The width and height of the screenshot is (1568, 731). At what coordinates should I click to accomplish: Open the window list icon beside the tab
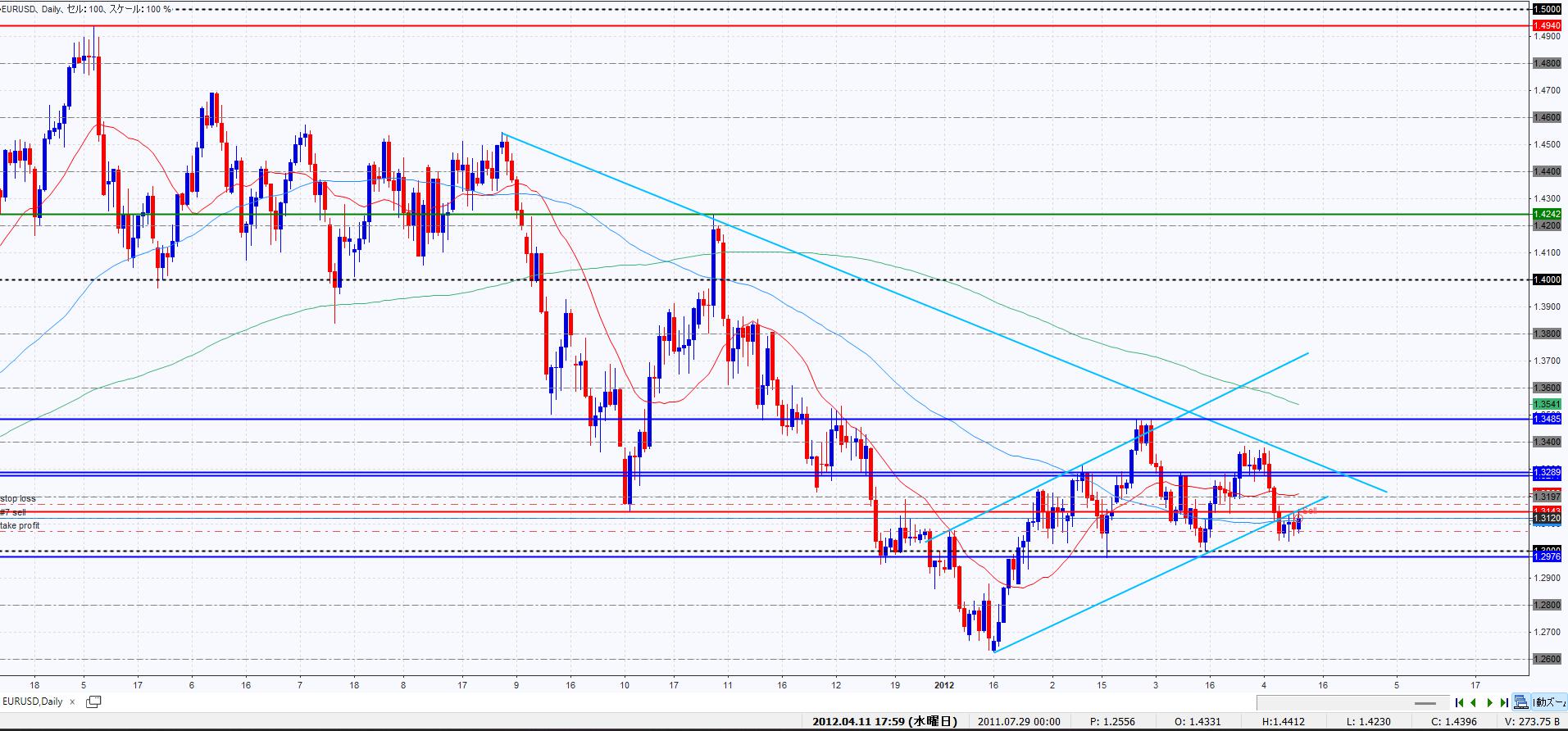click(x=93, y=701)
